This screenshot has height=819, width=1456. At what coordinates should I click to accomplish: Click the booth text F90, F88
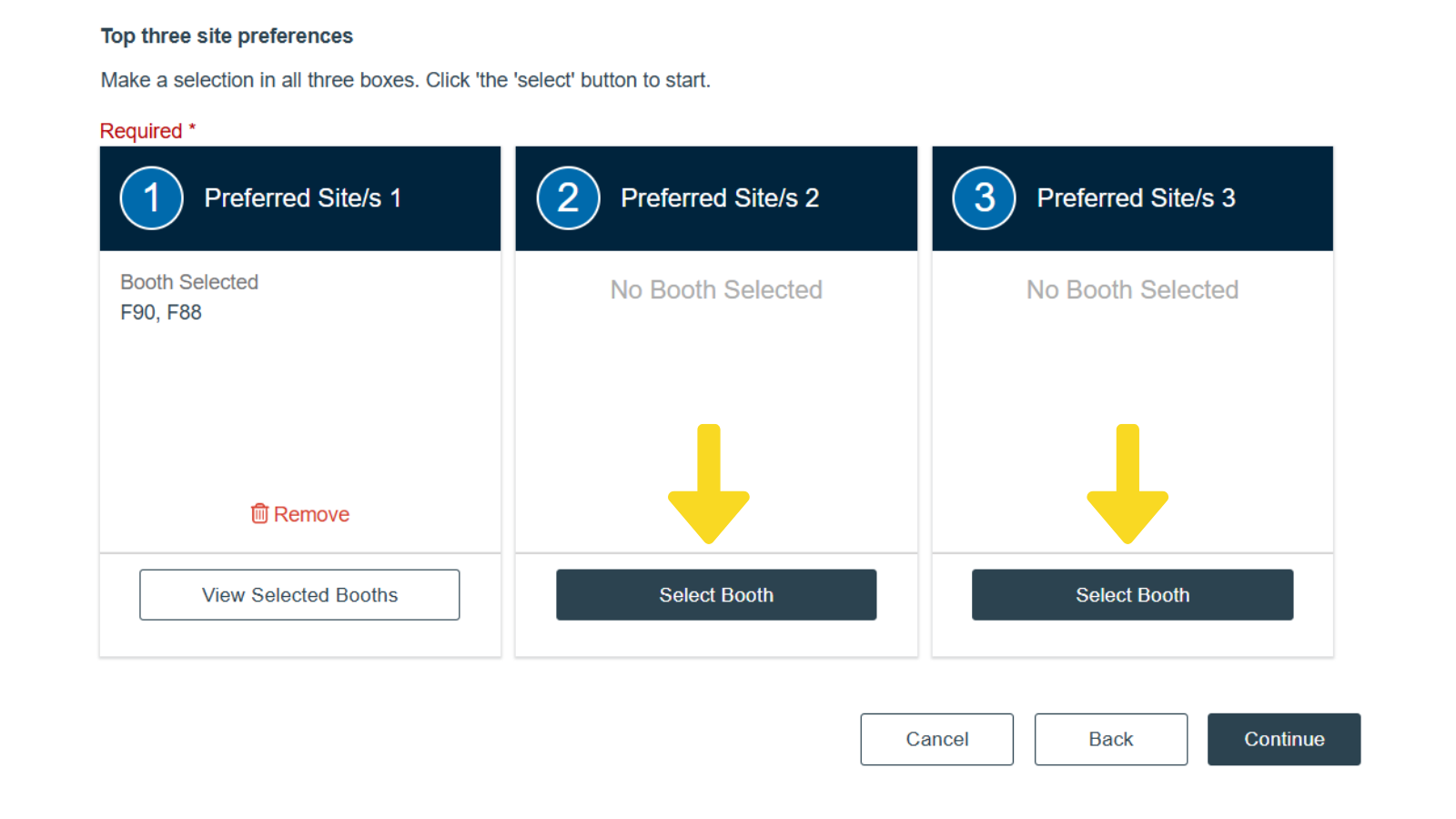coord(161,312)
